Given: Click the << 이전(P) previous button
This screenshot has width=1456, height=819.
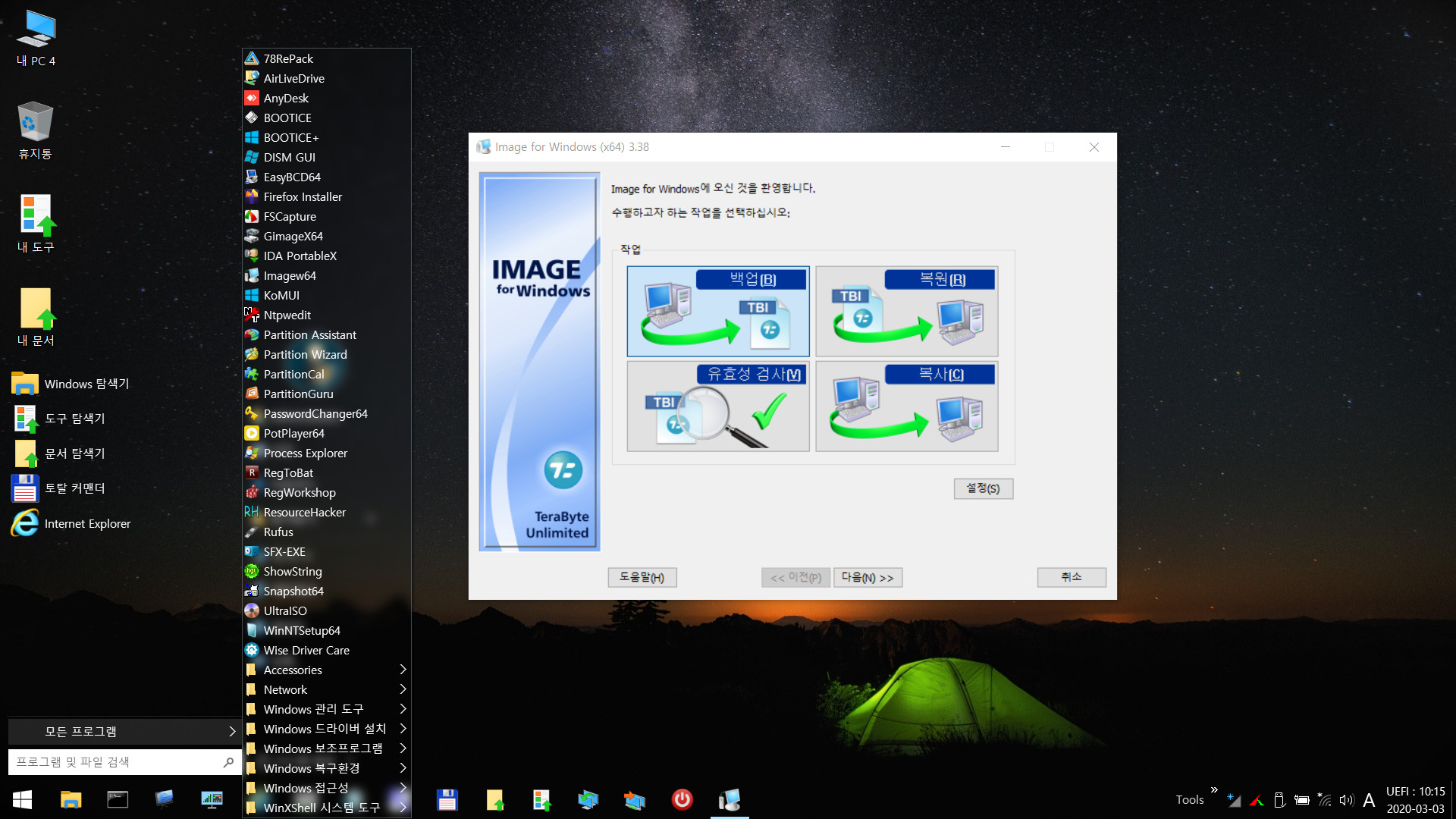Looking at the screenshot, I should pyautogui.click(x=796, y=577).
